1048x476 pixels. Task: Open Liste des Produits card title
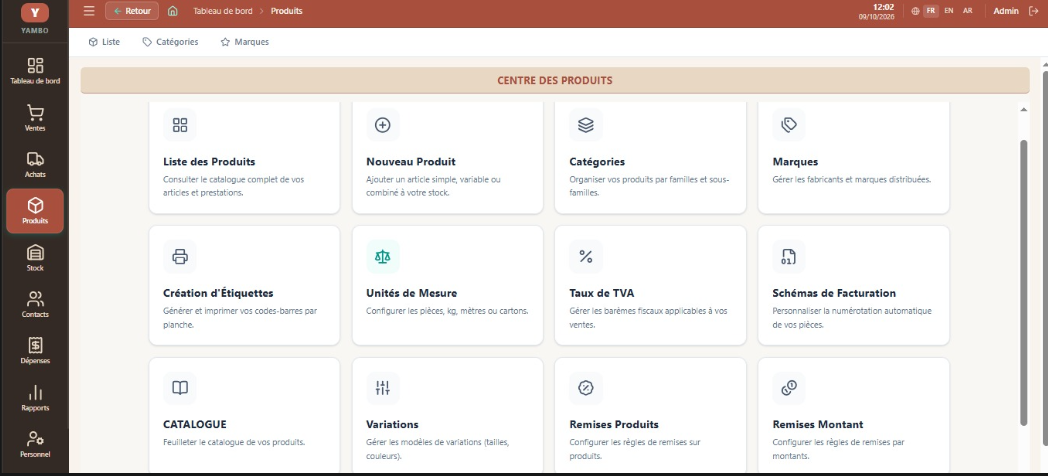pos(209,162)
